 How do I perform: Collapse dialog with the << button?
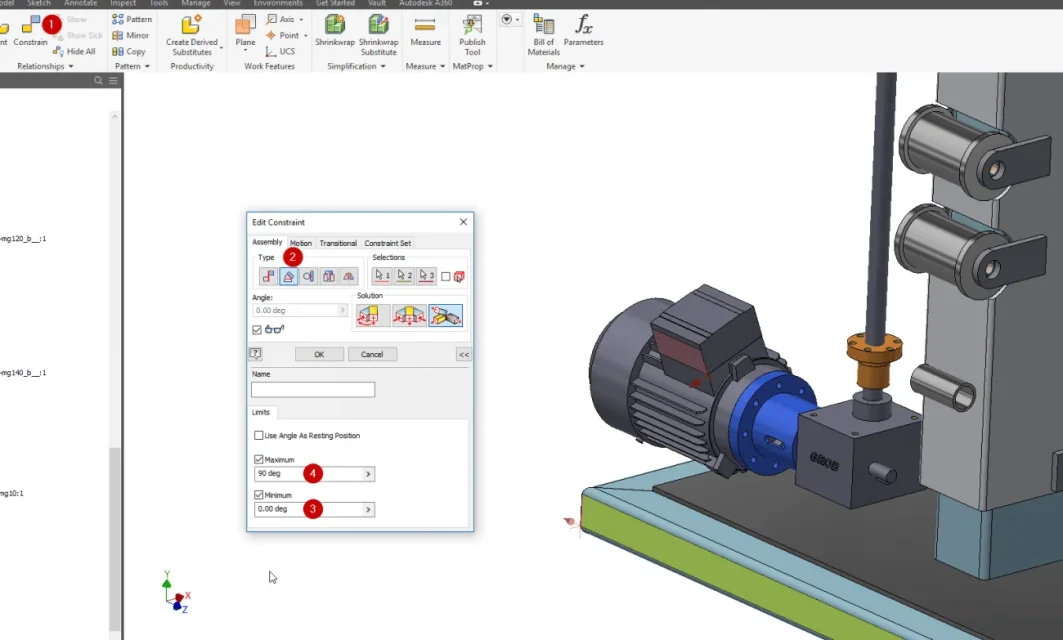click(464, 354)
